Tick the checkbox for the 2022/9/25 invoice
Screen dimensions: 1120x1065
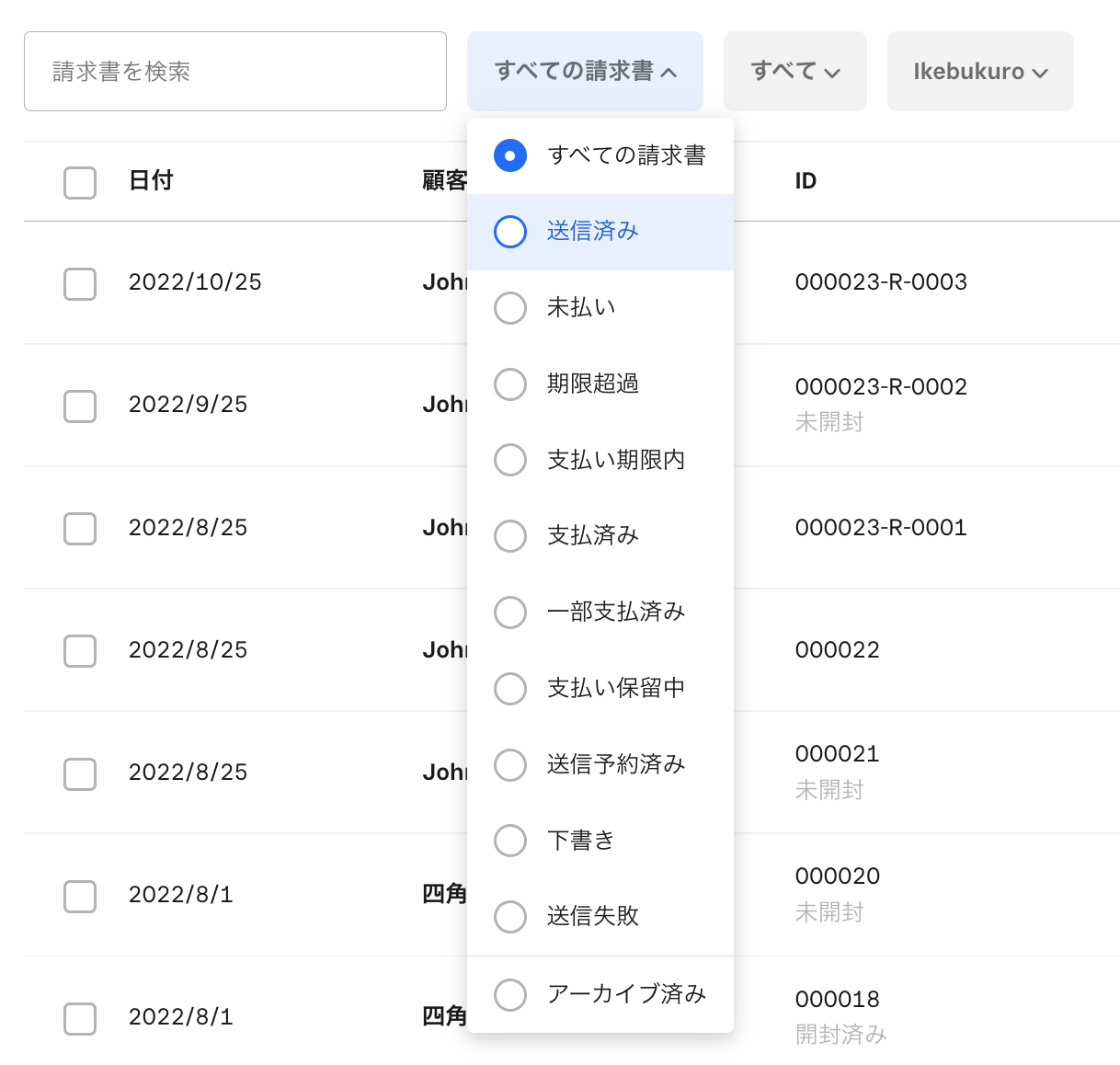pos(80,406)
